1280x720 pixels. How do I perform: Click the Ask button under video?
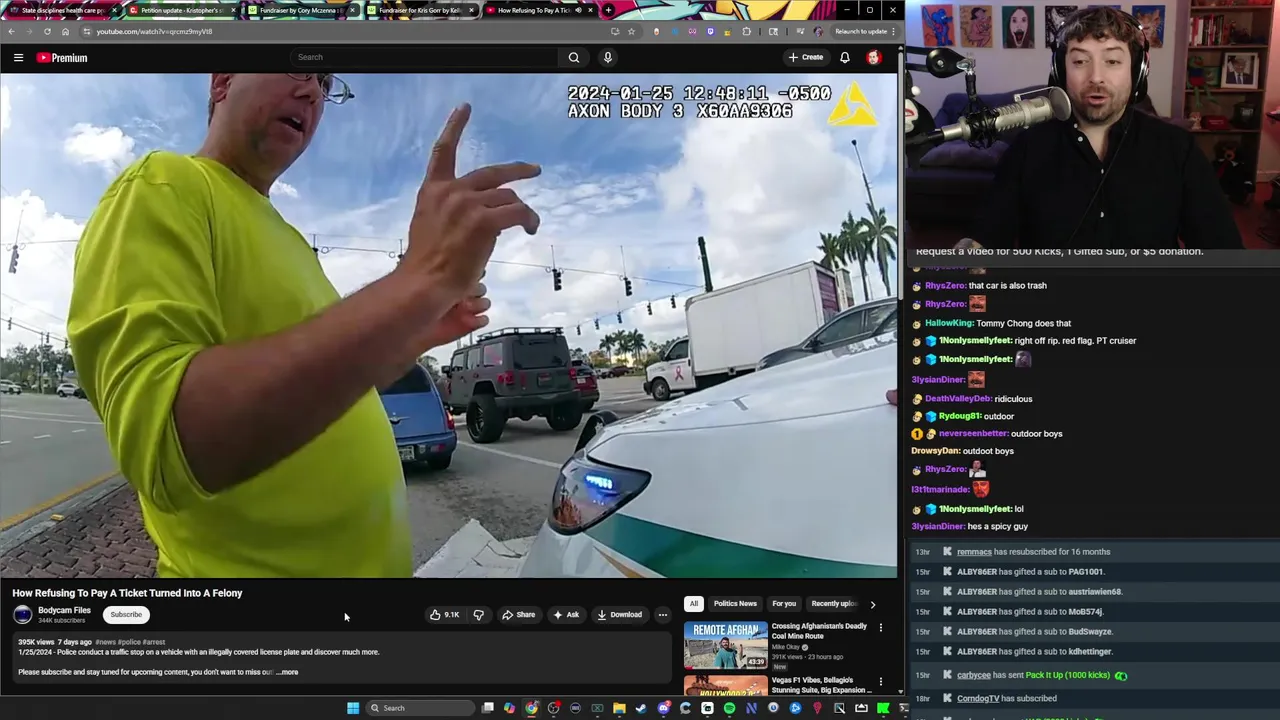coord(565,615)
